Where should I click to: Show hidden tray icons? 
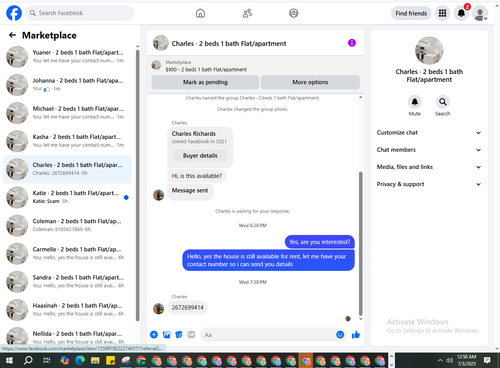(440, 360)
